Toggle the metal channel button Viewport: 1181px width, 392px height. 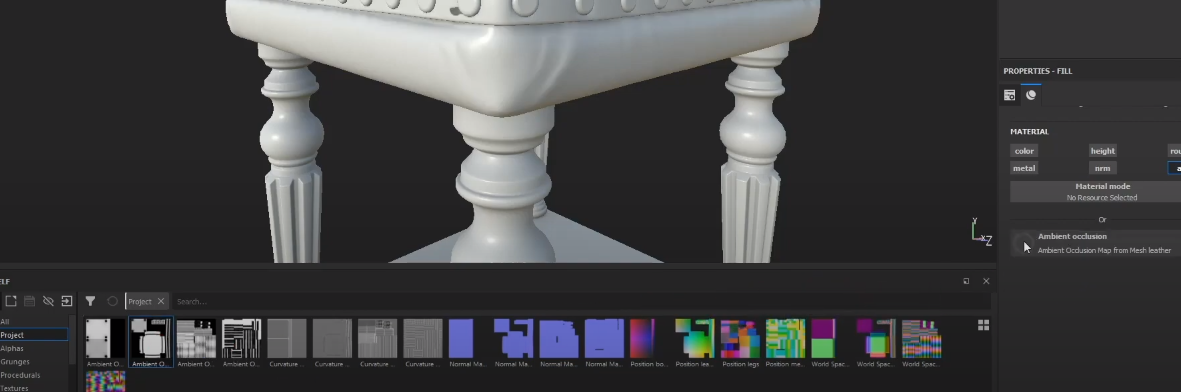1024,168
